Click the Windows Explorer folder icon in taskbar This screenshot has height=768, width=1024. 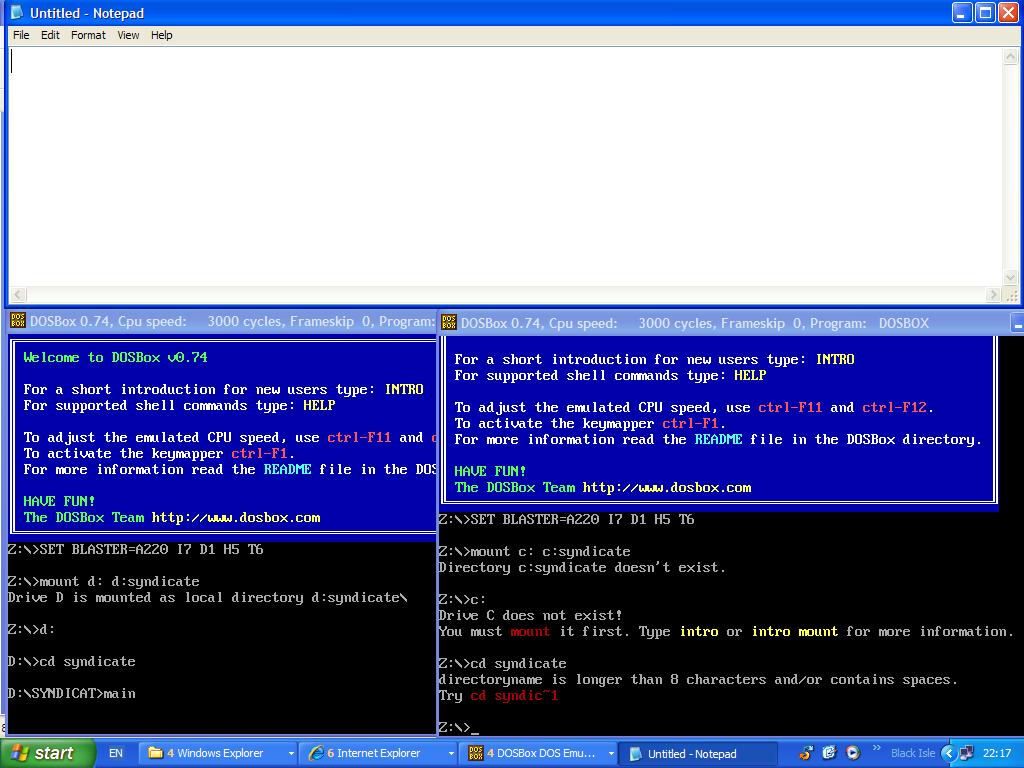click(155, 753)
